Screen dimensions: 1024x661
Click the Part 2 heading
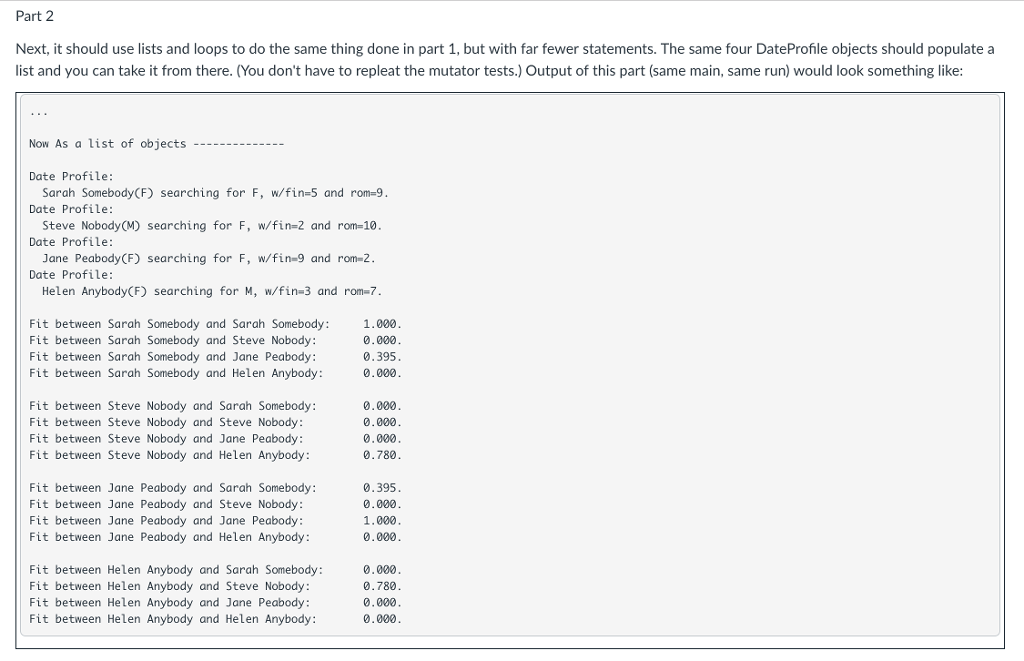coord(35,15)
